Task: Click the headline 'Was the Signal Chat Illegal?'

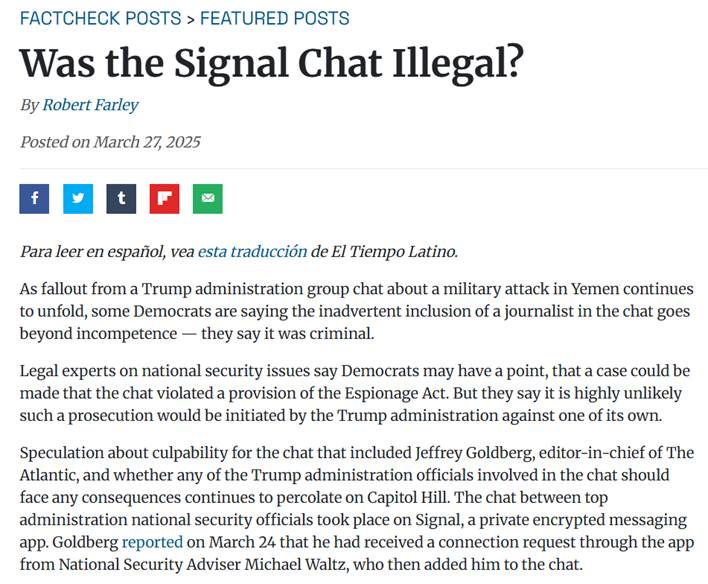Action: [271, 63]
